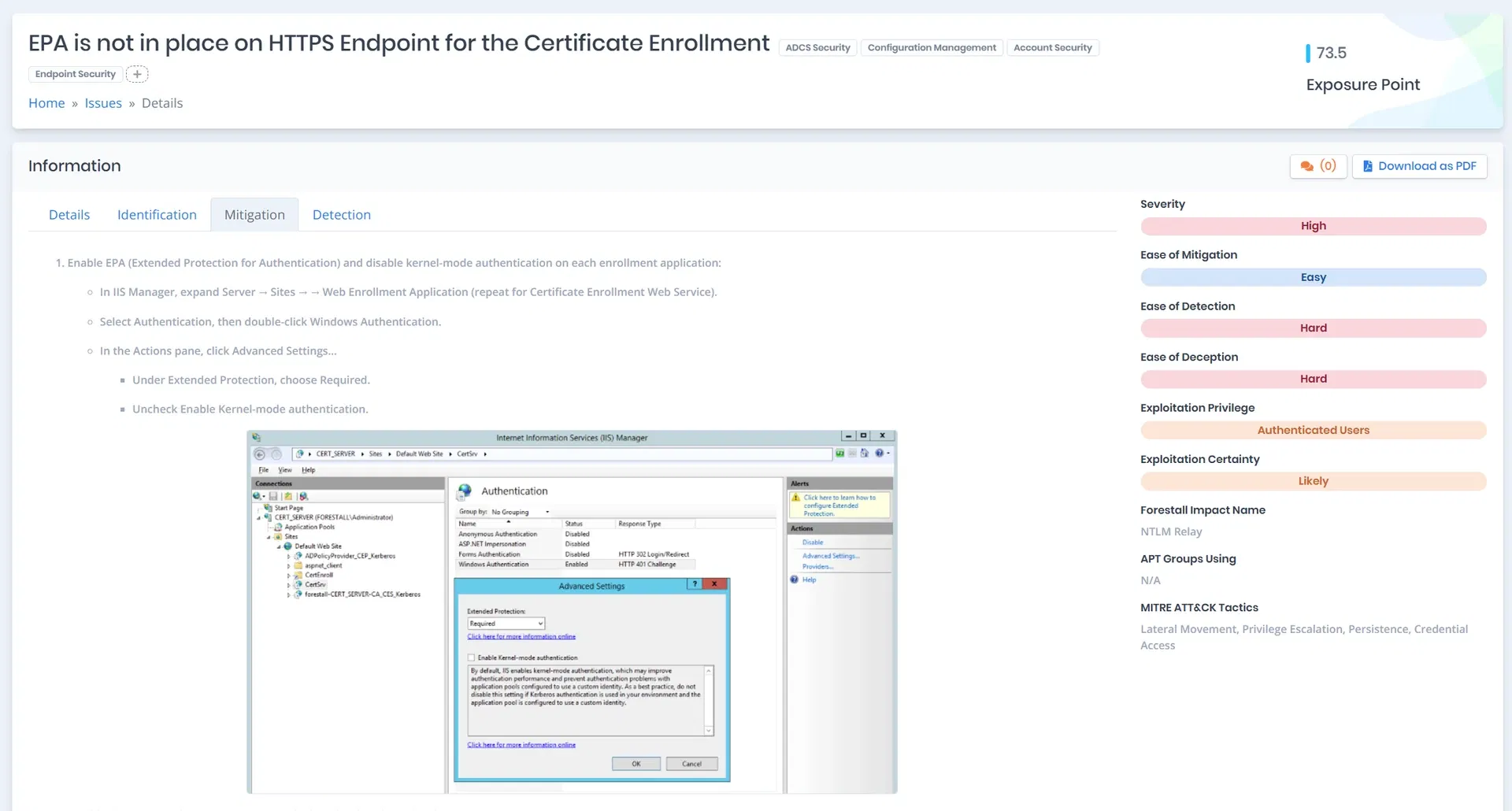Screen dimensions: 1512x811
Task: Click the 73.5 exposure score
Action: pos(1331,53)
